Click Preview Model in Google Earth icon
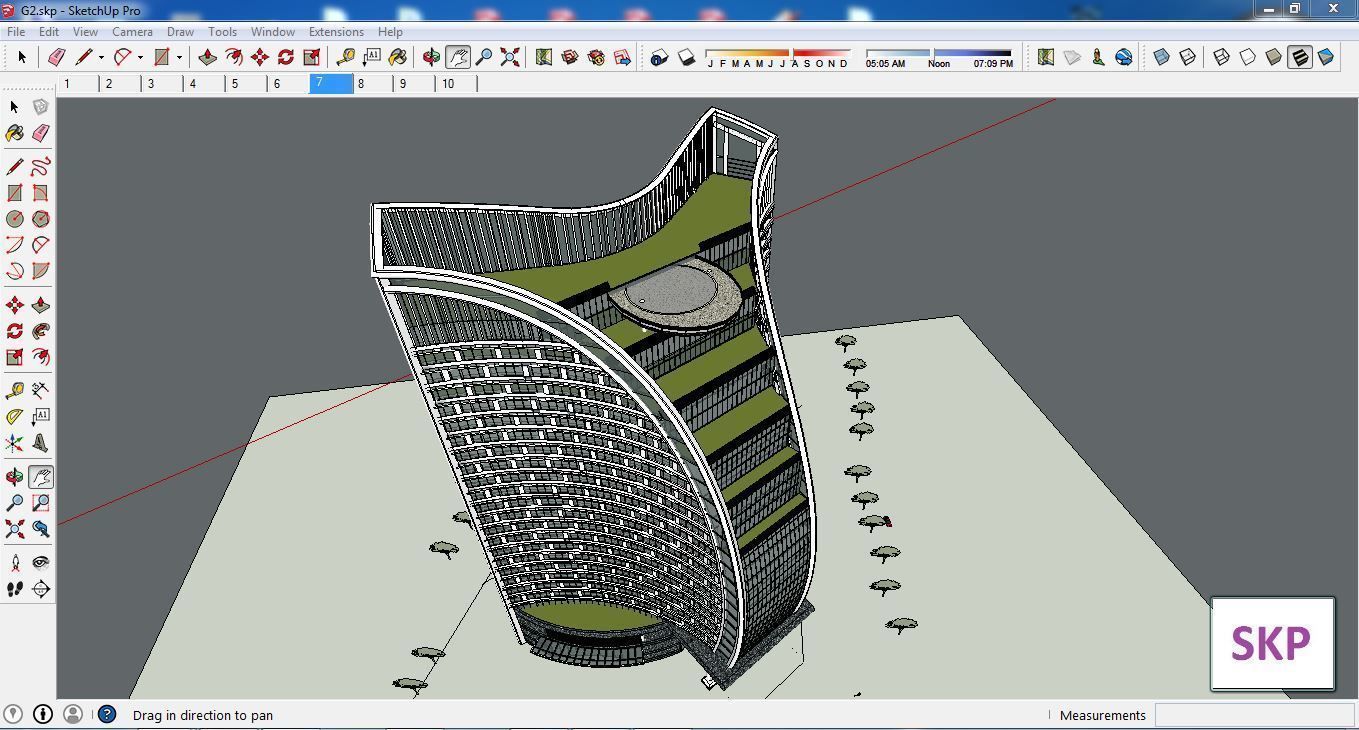The image size is (1359, 730). point(1123,57)
